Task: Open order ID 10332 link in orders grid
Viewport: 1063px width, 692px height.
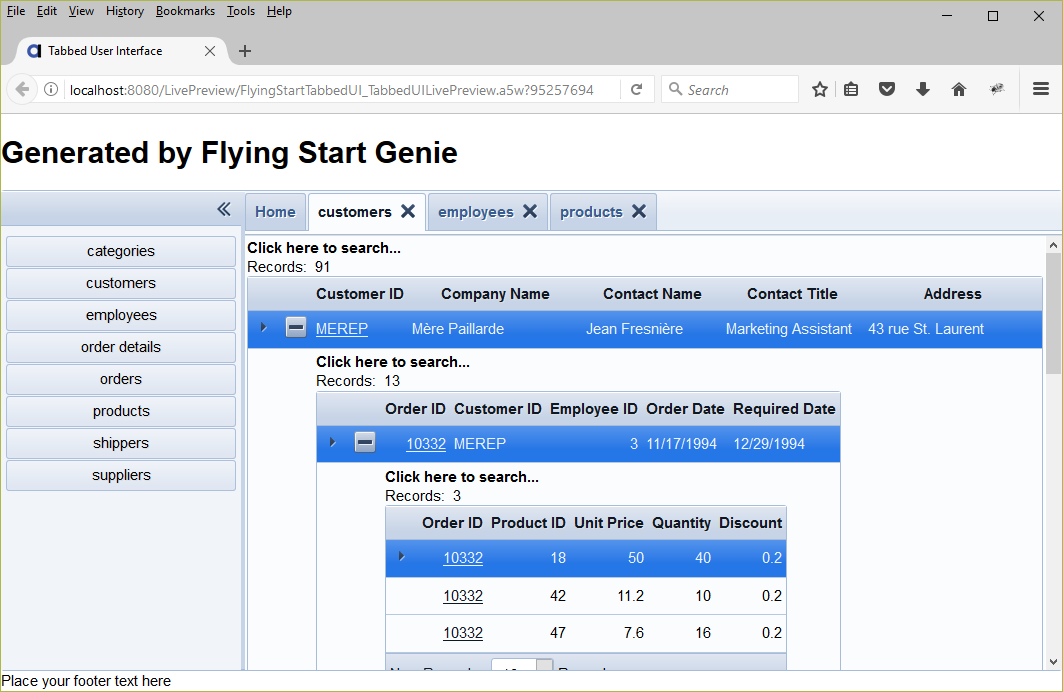Action: point(426,444)
